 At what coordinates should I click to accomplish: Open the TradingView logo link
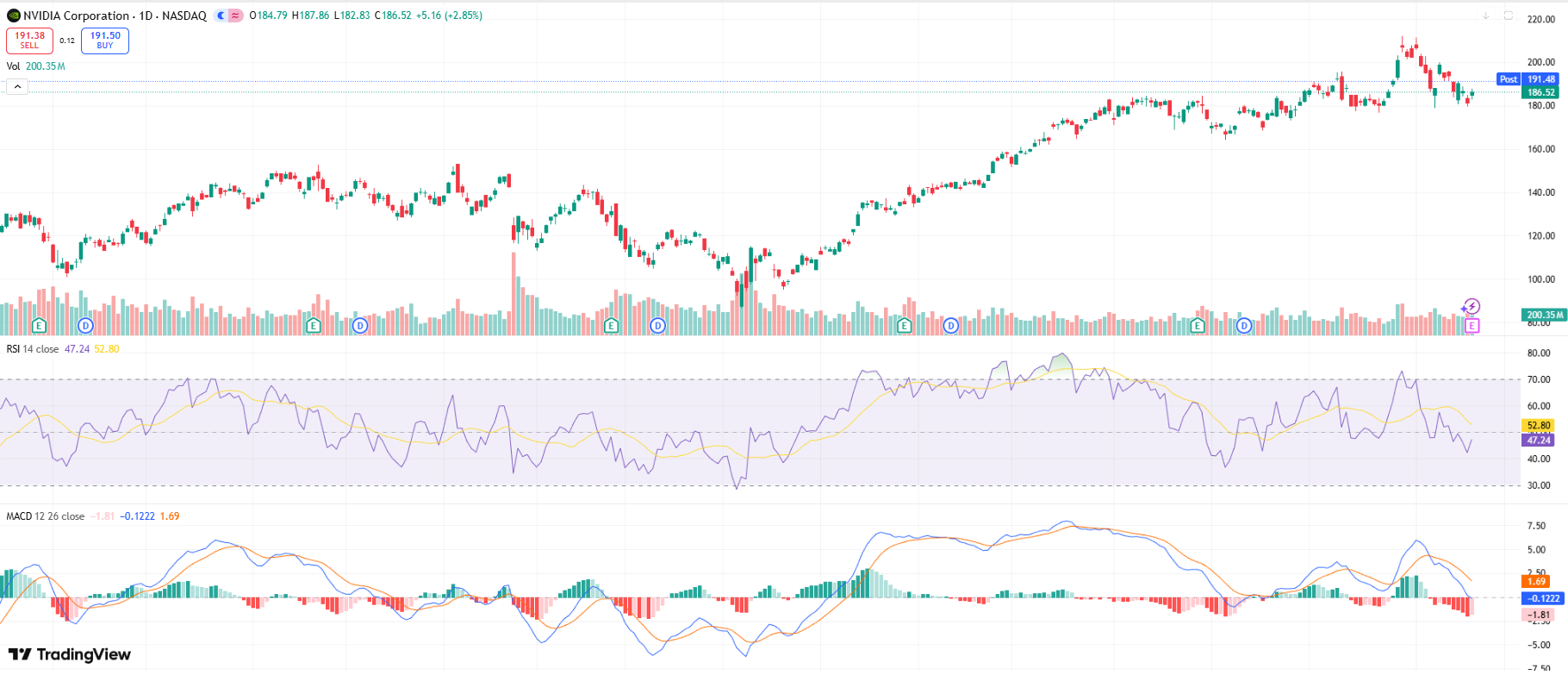(70, 654)
